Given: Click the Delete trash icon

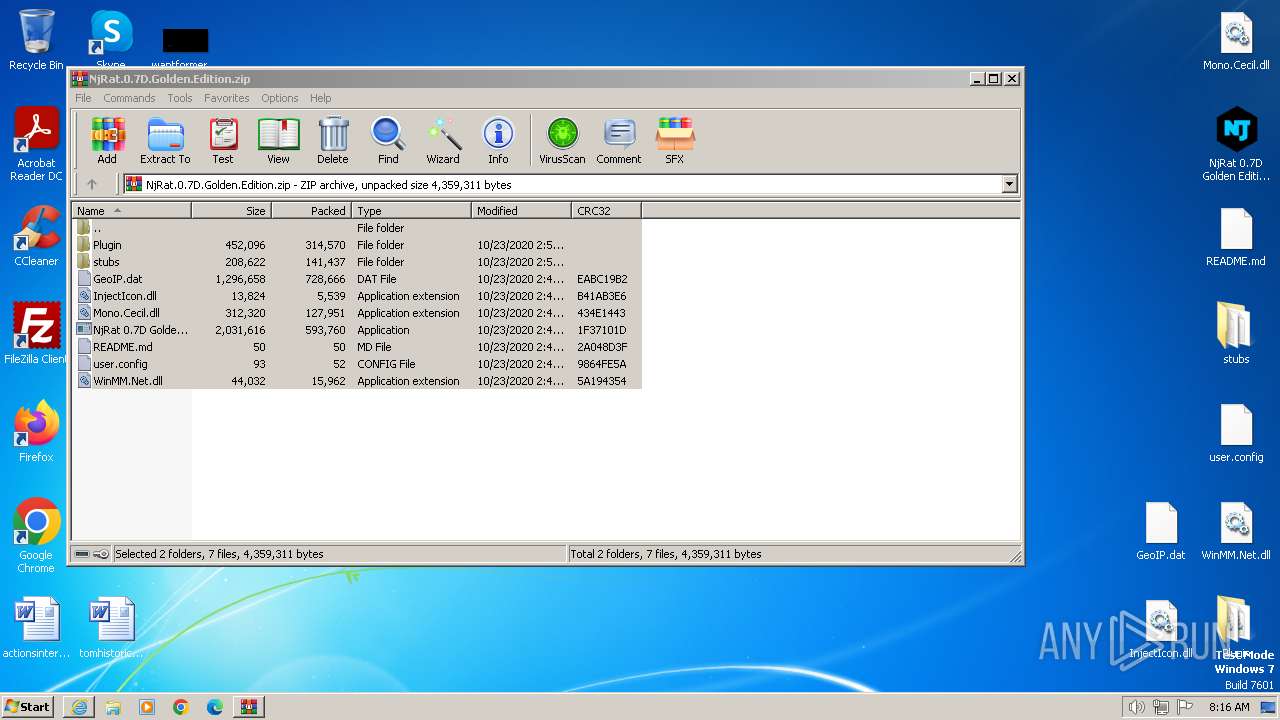Looking at the screenshot, I should coord(333,141).
